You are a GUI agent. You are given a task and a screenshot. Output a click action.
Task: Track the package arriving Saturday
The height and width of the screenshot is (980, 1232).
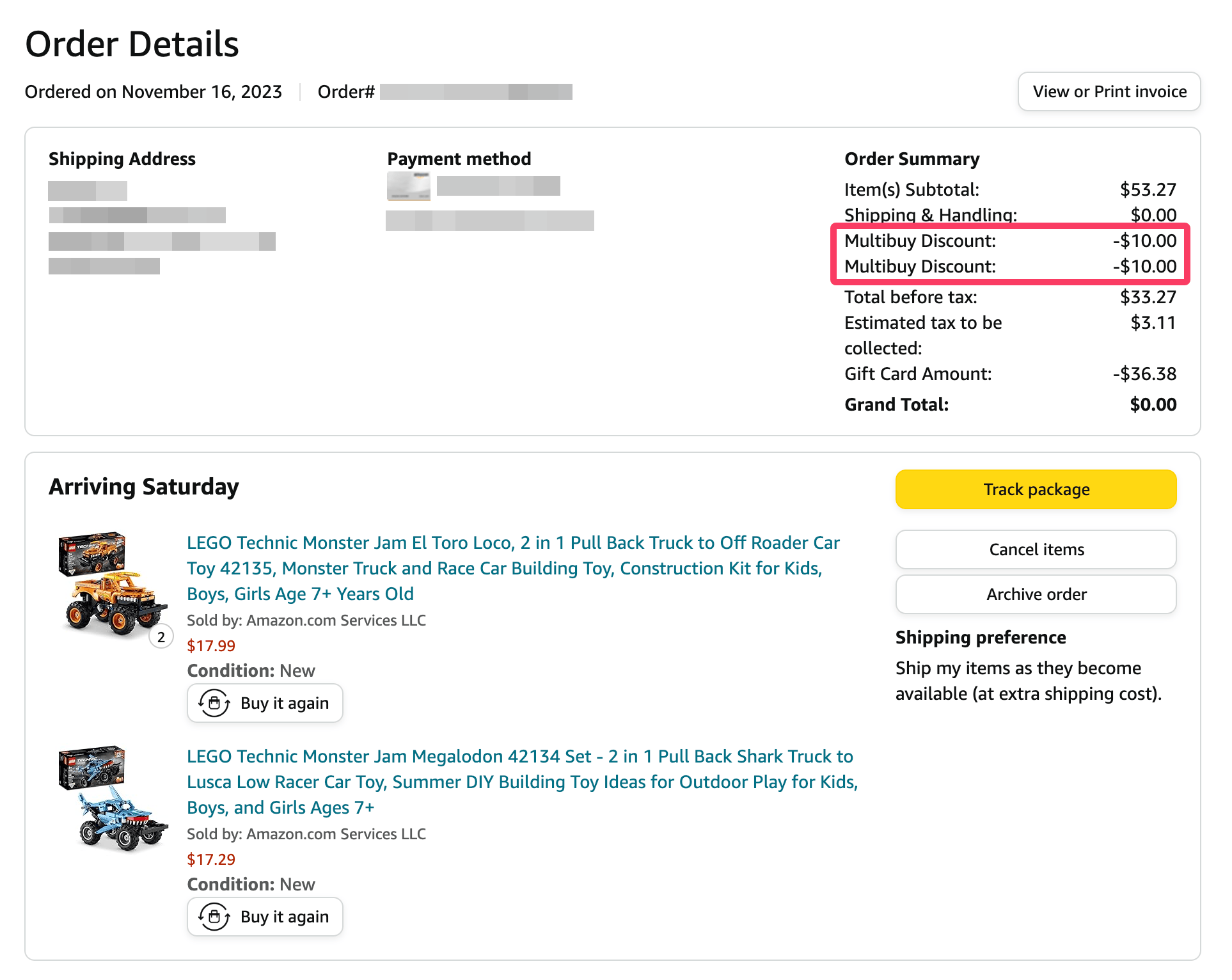point(1035,489)
